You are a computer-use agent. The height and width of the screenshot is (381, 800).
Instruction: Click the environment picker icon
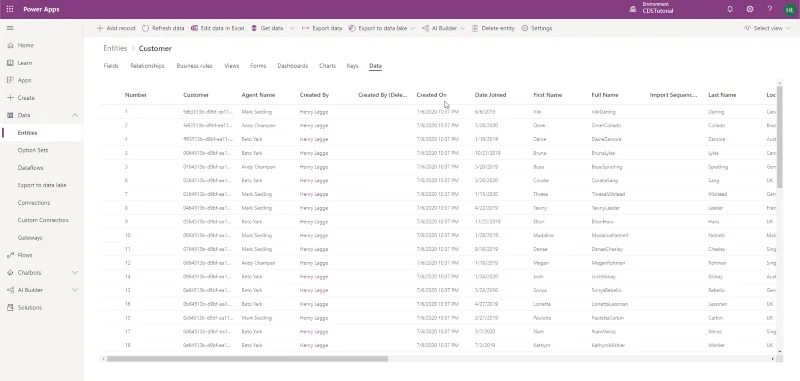coord(633,9)
